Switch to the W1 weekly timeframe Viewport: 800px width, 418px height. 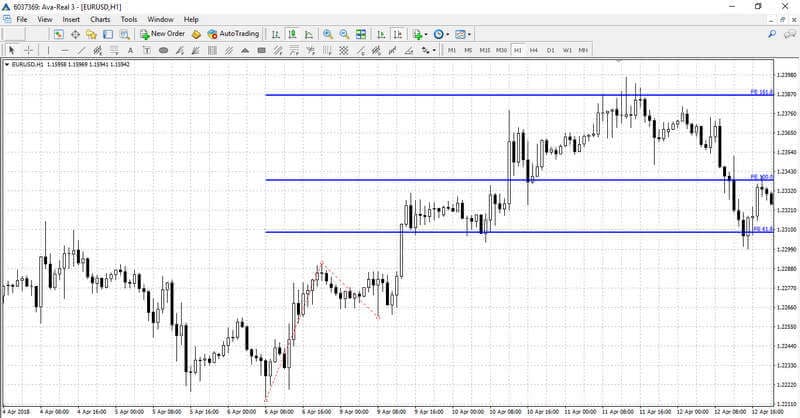[x=567, y=50]
